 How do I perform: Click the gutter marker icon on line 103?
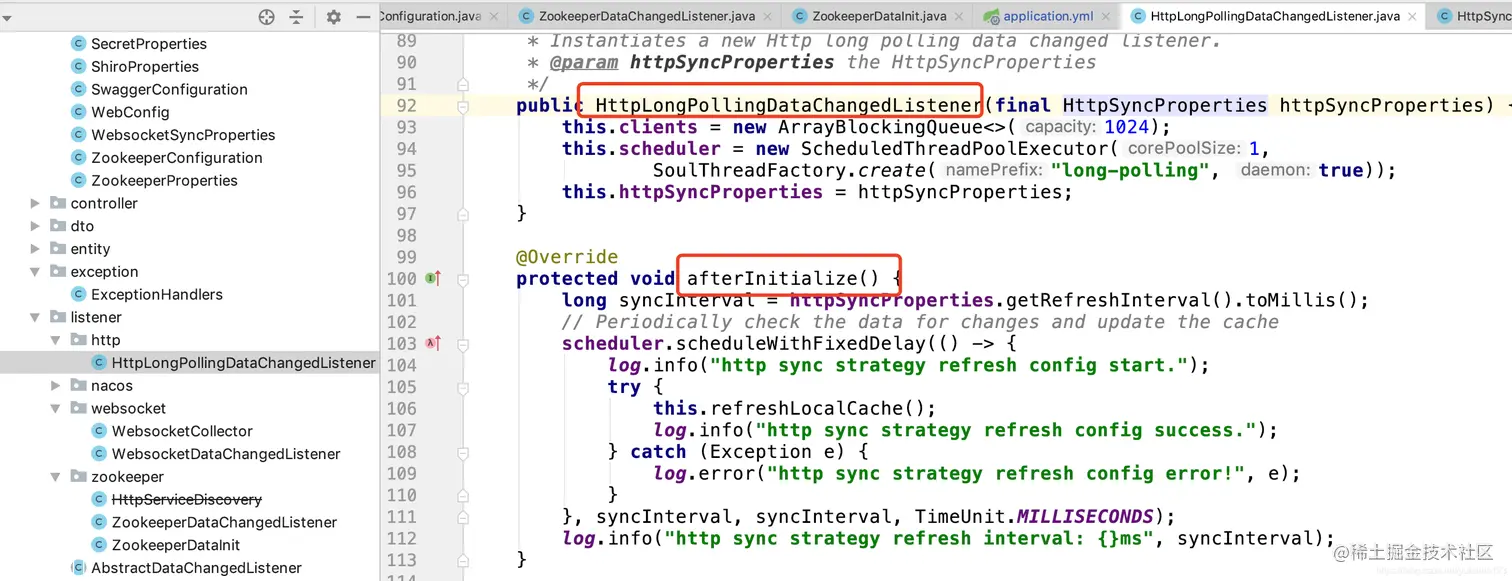point(433,343)
